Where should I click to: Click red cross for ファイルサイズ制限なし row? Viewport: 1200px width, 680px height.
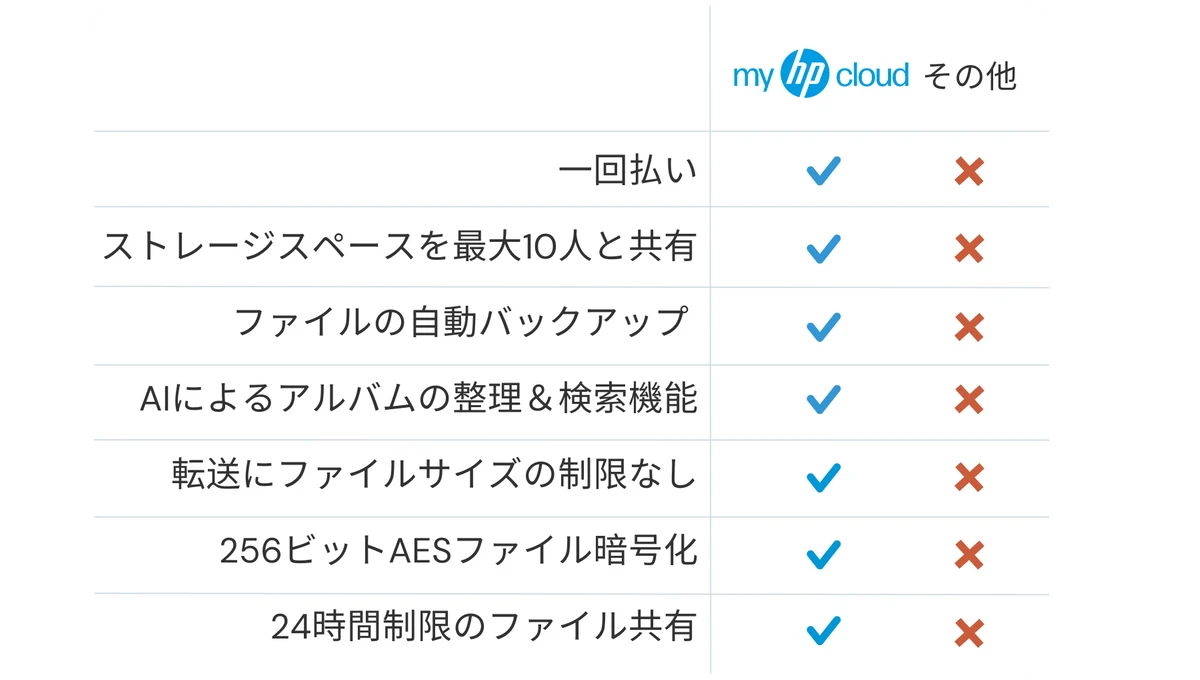[x=969, y=477]
